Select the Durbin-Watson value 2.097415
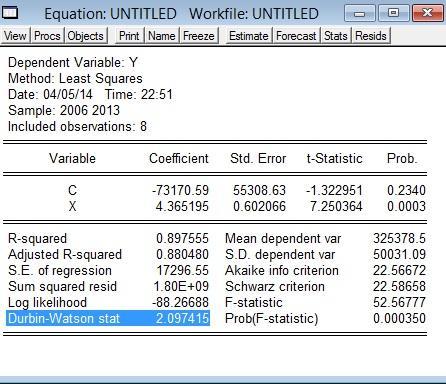Image resolution: width=446 pixels, height=384 pixels. 182,318
